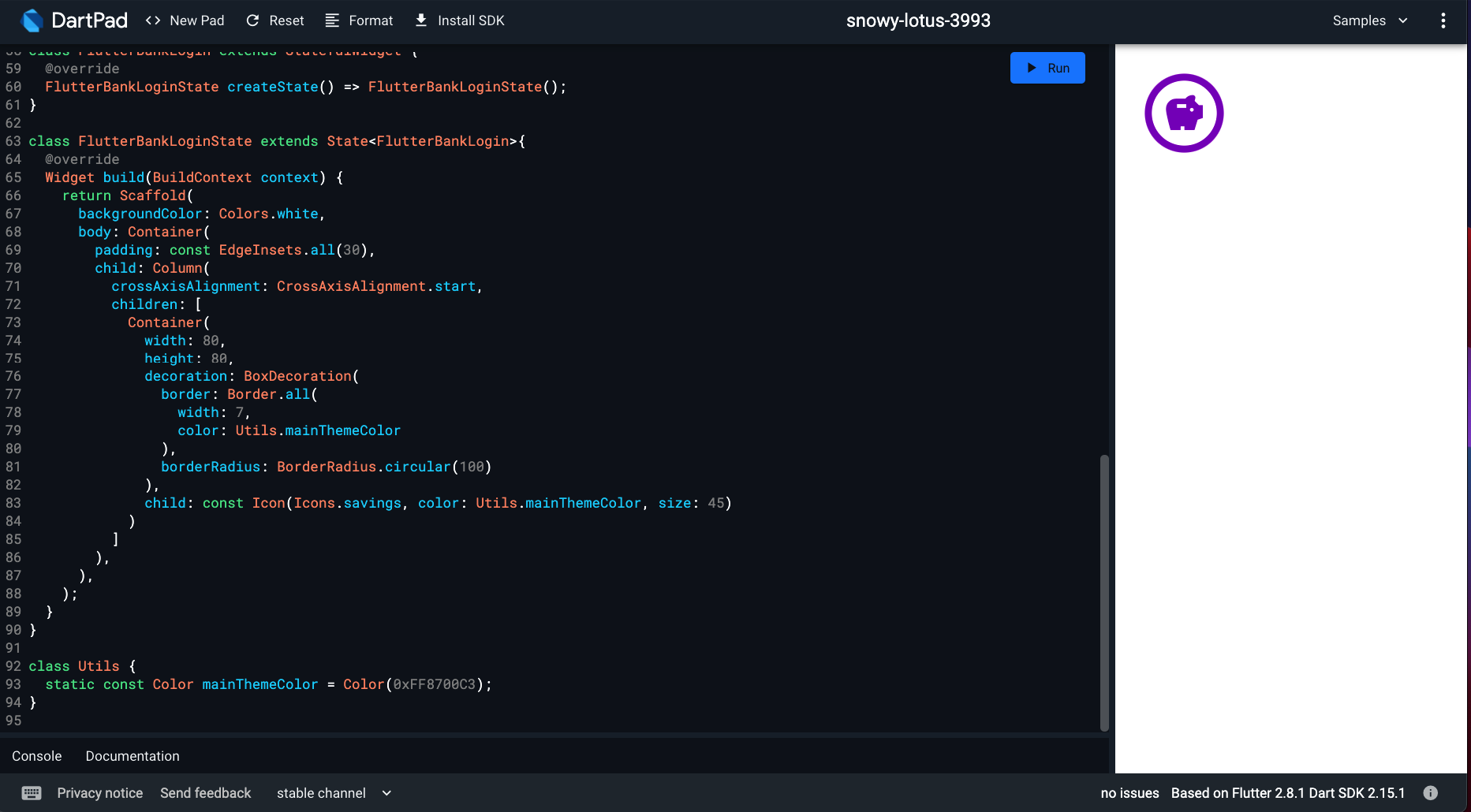This screenshot has width=1471, height=812.
Task: Click 'Icons.savings' in the code editor
Action: pyautogui.click(x=347, y=503)
